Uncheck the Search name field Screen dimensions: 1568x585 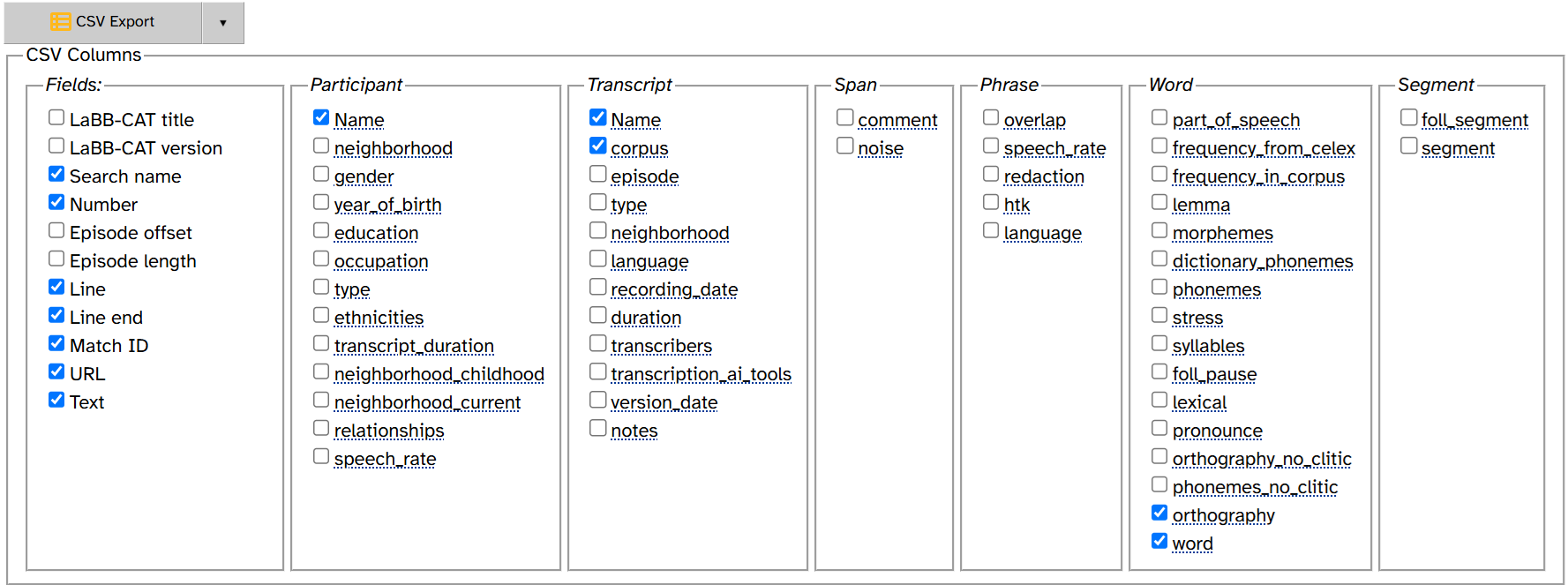56,174
